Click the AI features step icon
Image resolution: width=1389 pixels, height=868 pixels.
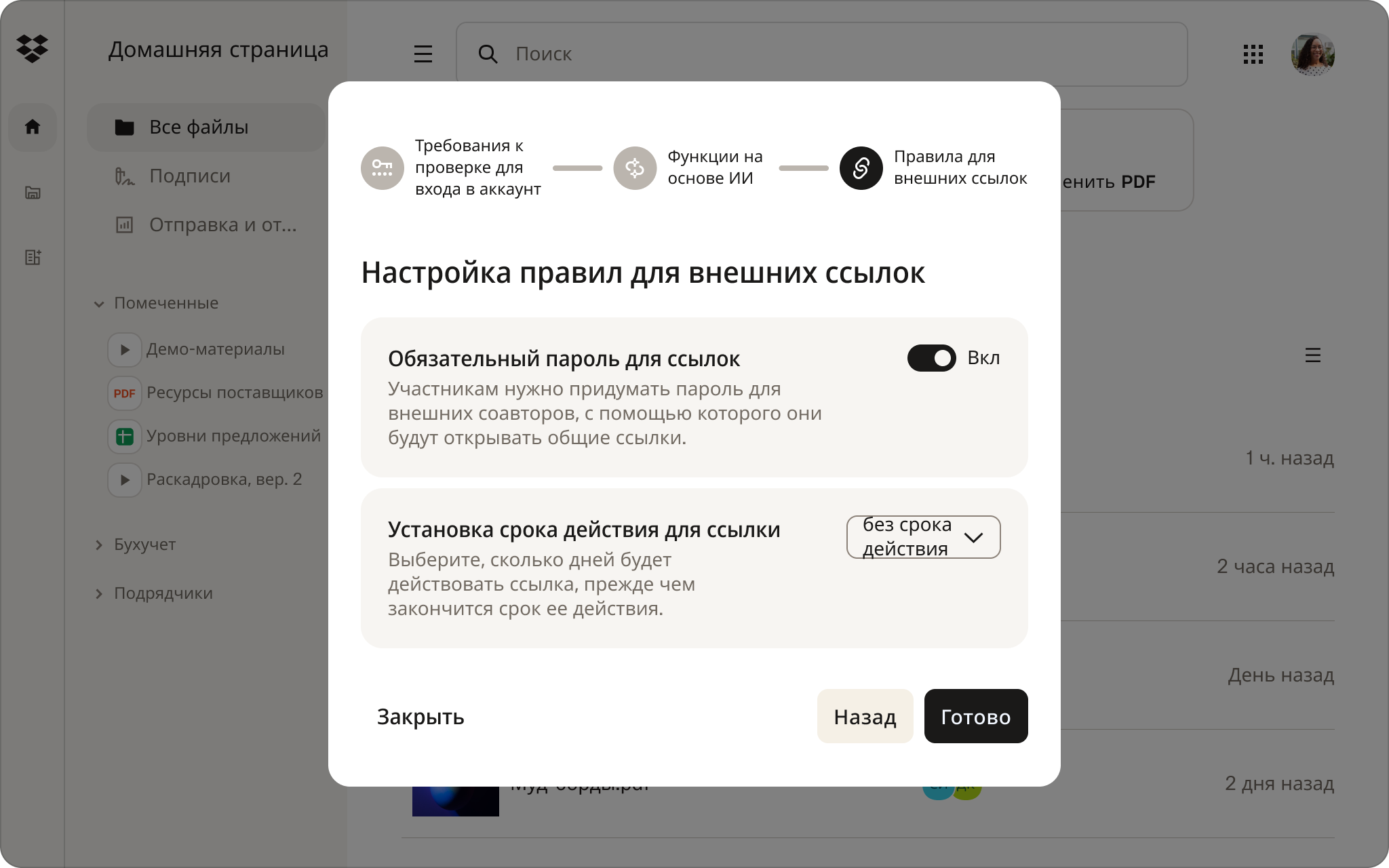point(635,167)
